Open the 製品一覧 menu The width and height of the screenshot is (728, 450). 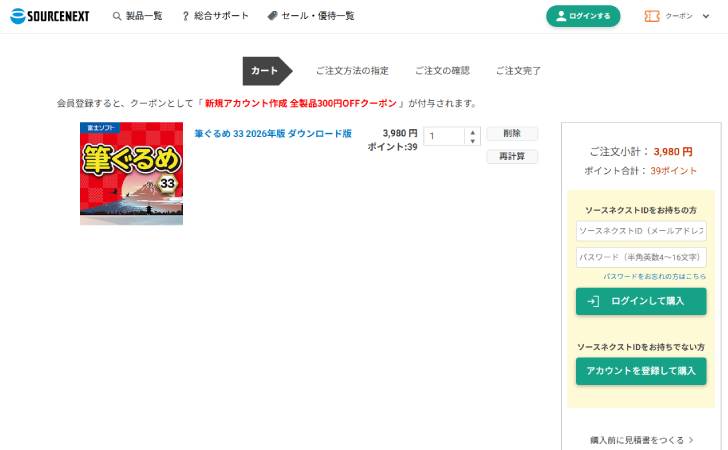tap(144, 16)
